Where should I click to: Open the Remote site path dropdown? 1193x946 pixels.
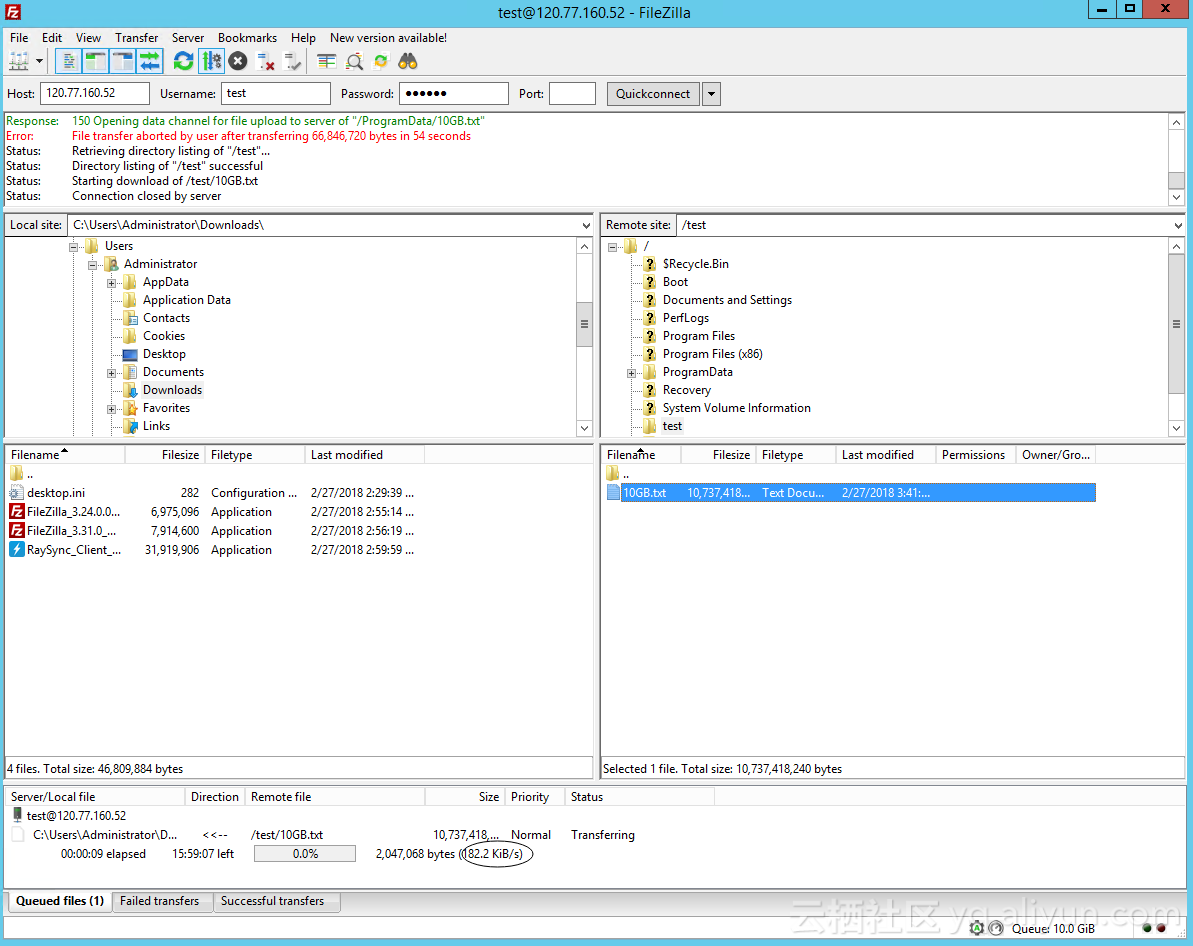(x=1178, y=225)
